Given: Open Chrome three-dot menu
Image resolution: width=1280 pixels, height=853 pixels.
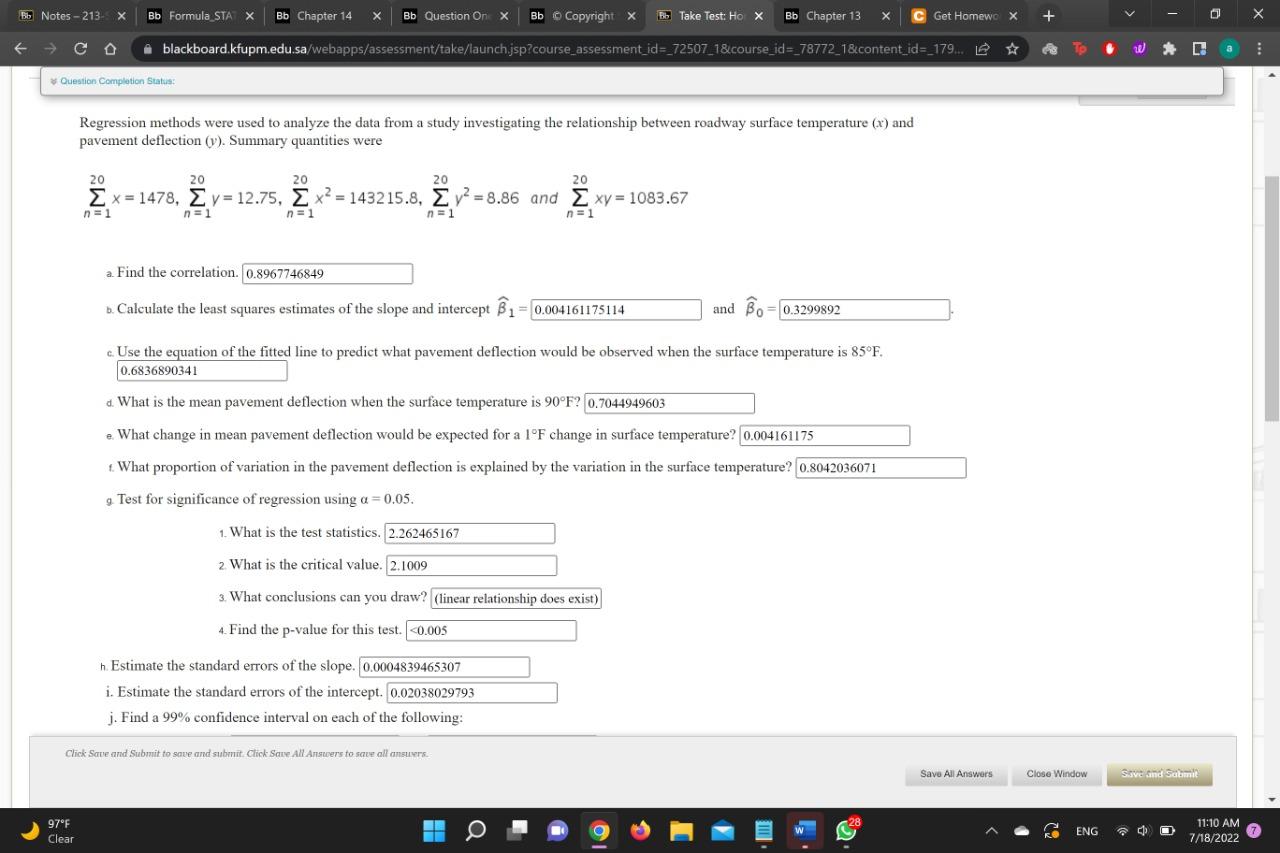Looking at the screenshot, I should point(1260,48).
